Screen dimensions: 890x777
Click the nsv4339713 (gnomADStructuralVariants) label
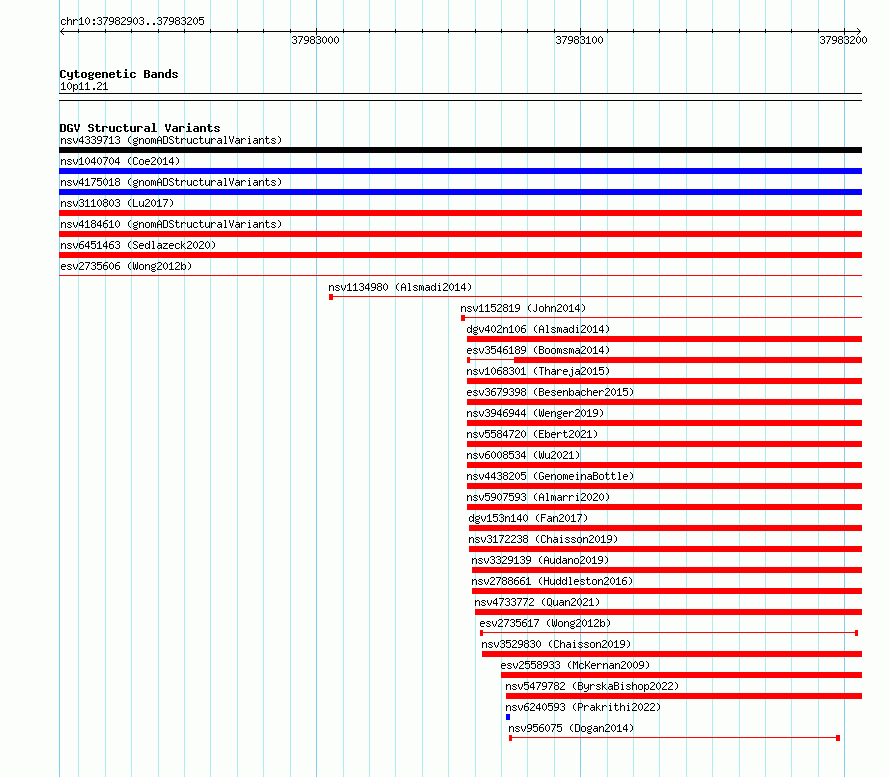(171, 140)
